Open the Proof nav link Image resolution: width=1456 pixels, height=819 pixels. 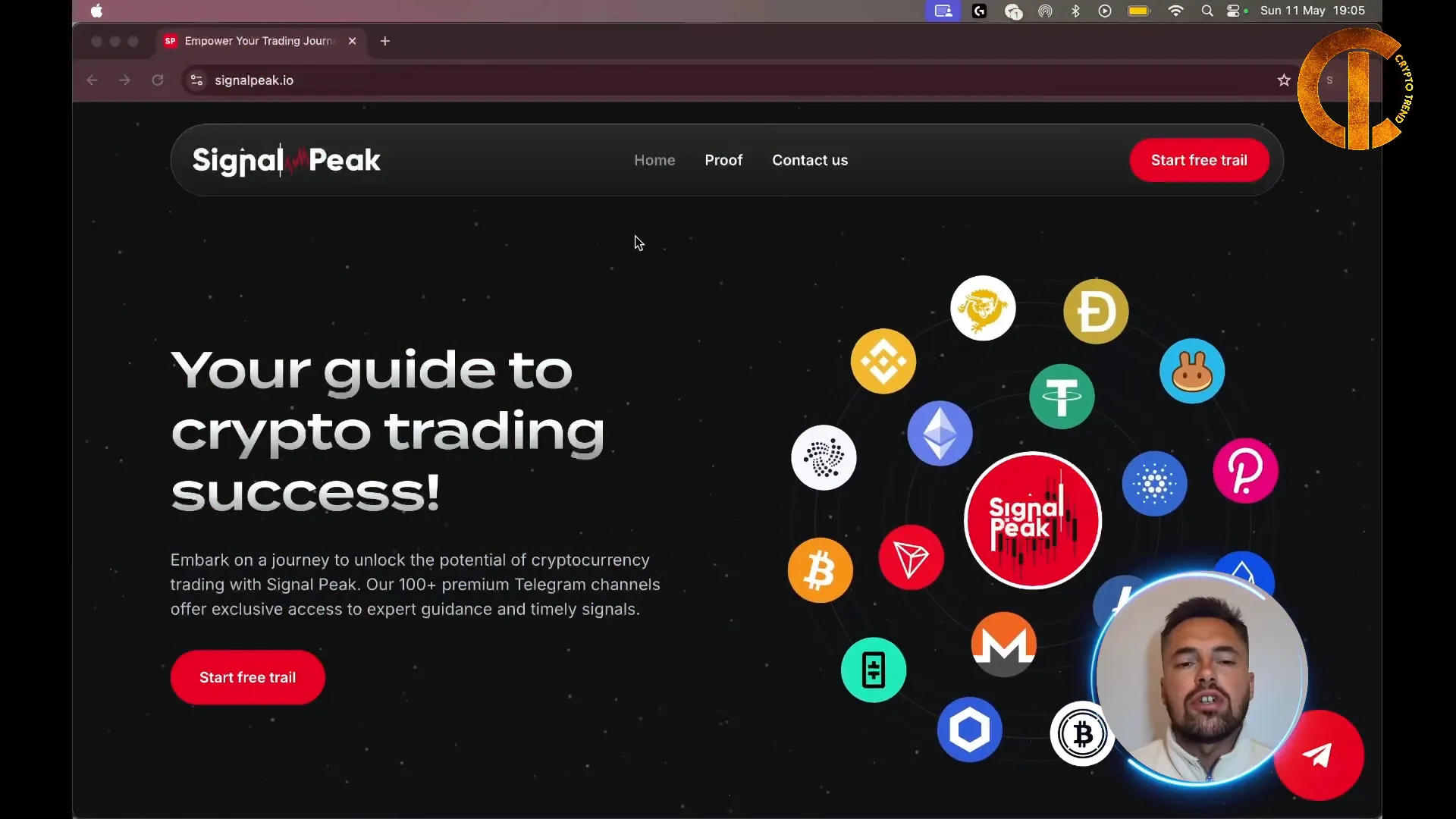[723, 160]
